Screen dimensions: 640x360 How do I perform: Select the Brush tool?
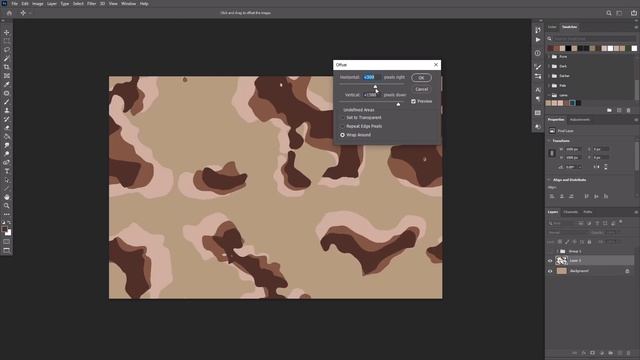click(x=7, y=102)
